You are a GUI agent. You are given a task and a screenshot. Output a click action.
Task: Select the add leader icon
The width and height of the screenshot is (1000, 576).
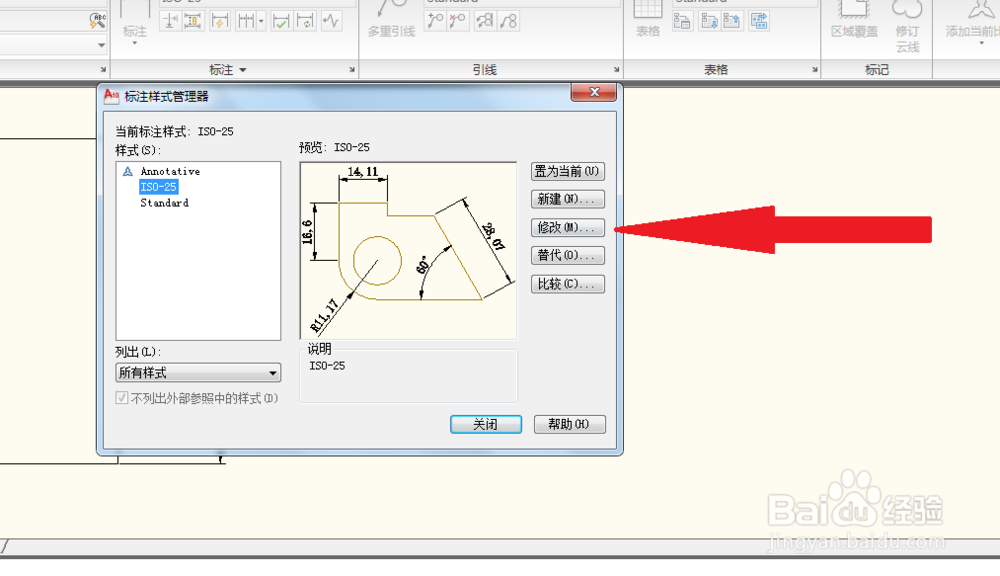(x=436, y=21)
